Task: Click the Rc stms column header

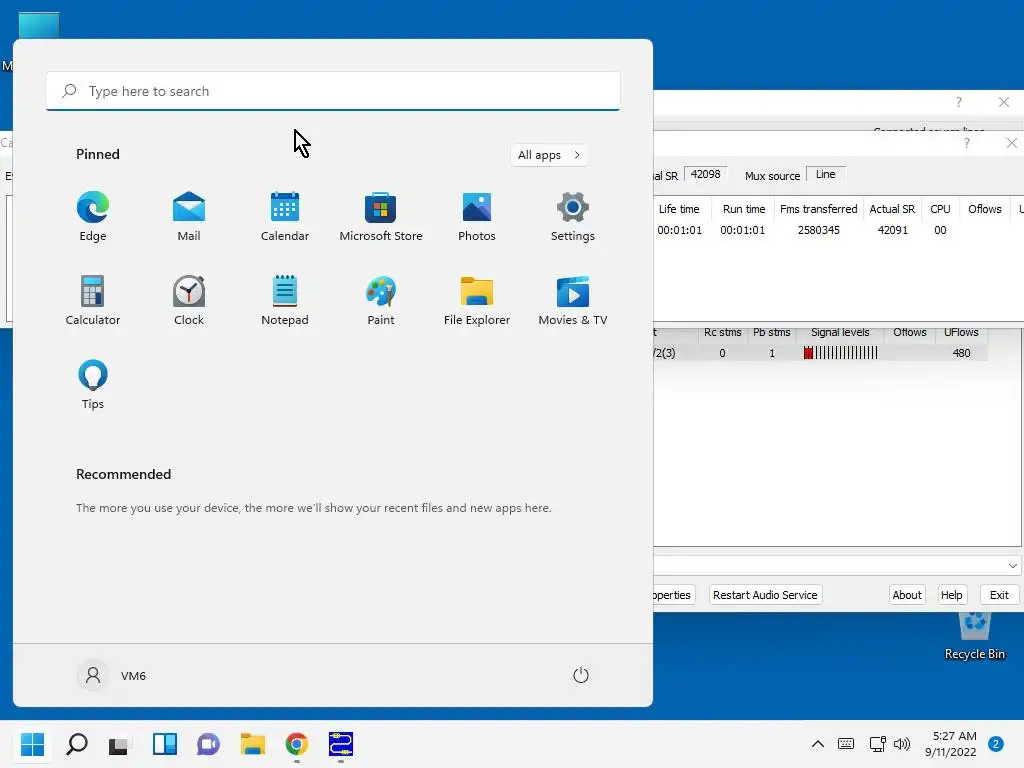Action: click(x=722, y=332)
